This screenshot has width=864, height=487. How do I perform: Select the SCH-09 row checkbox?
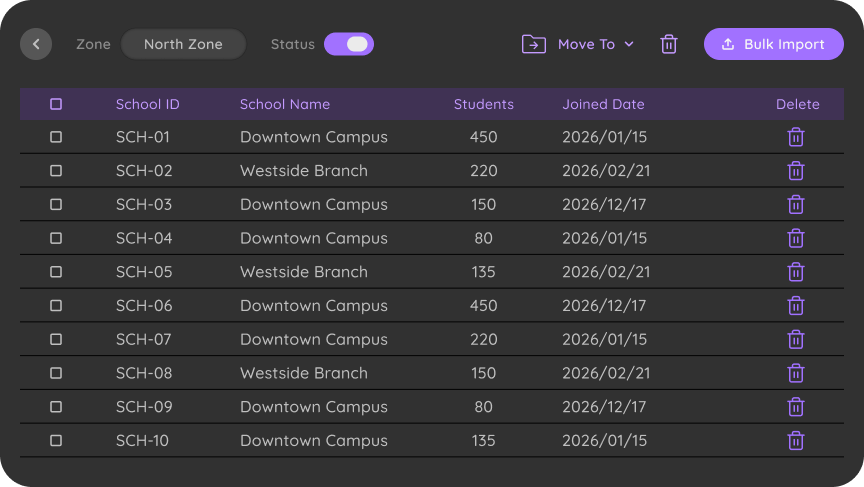56,407
